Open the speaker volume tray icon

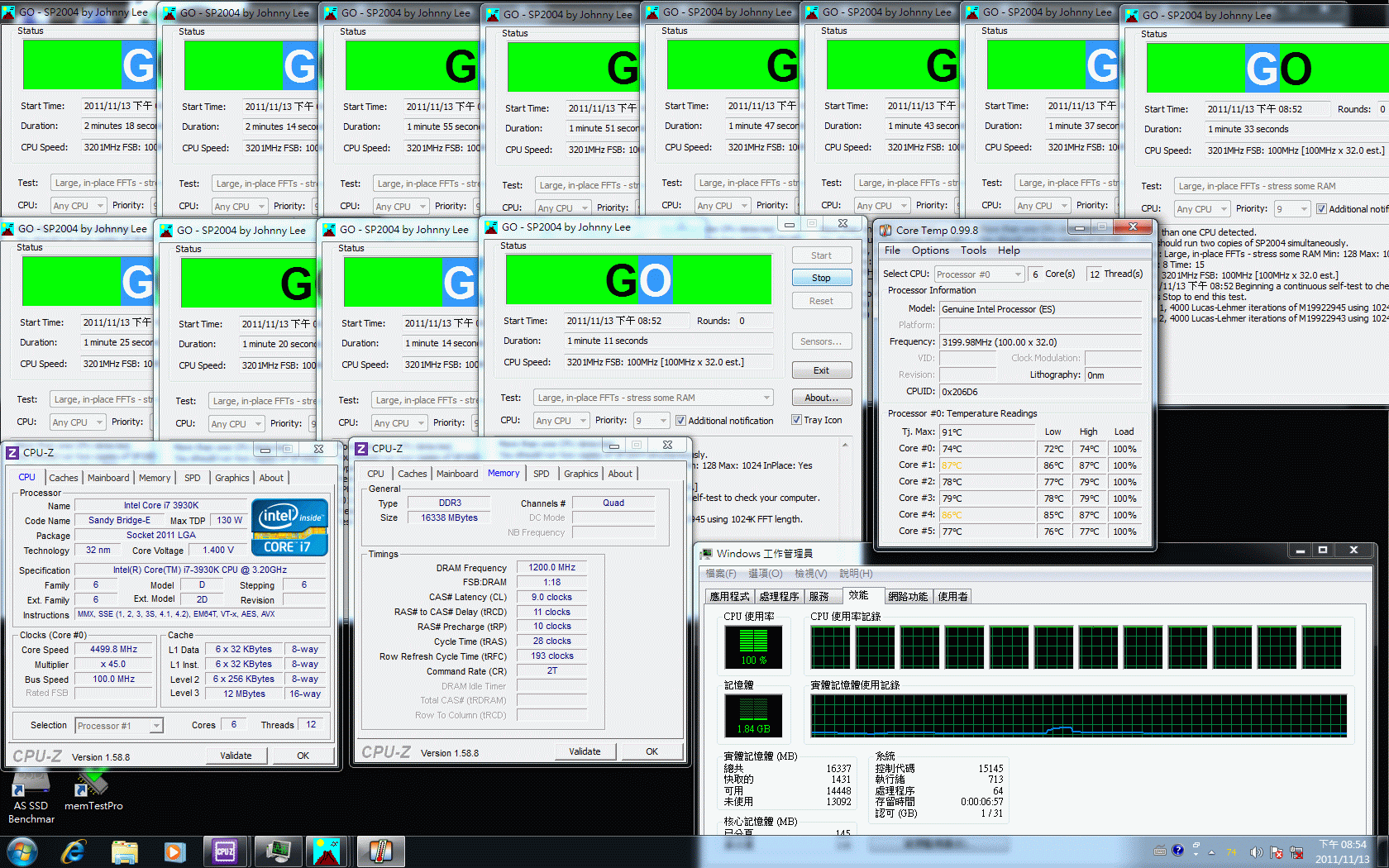(1256, 852)
